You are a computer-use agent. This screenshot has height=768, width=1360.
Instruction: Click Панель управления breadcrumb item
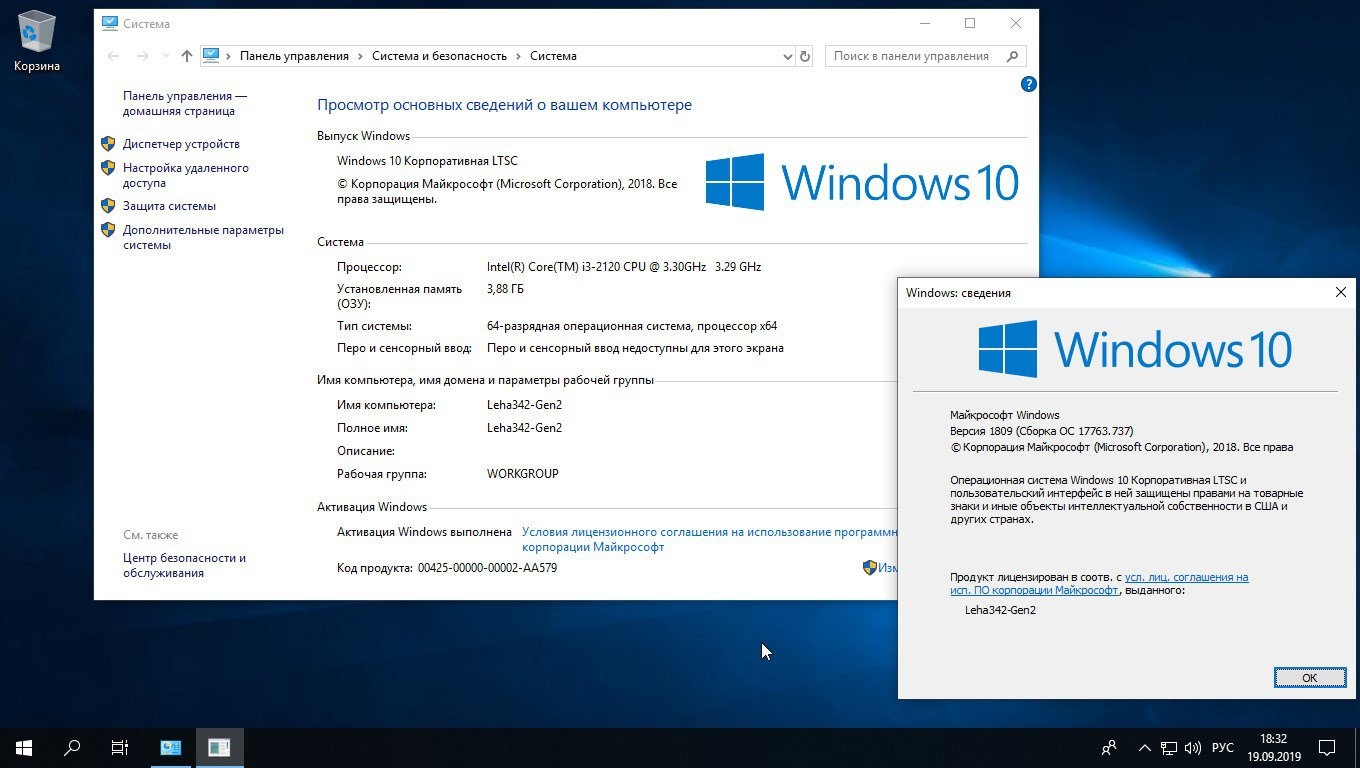294,56
